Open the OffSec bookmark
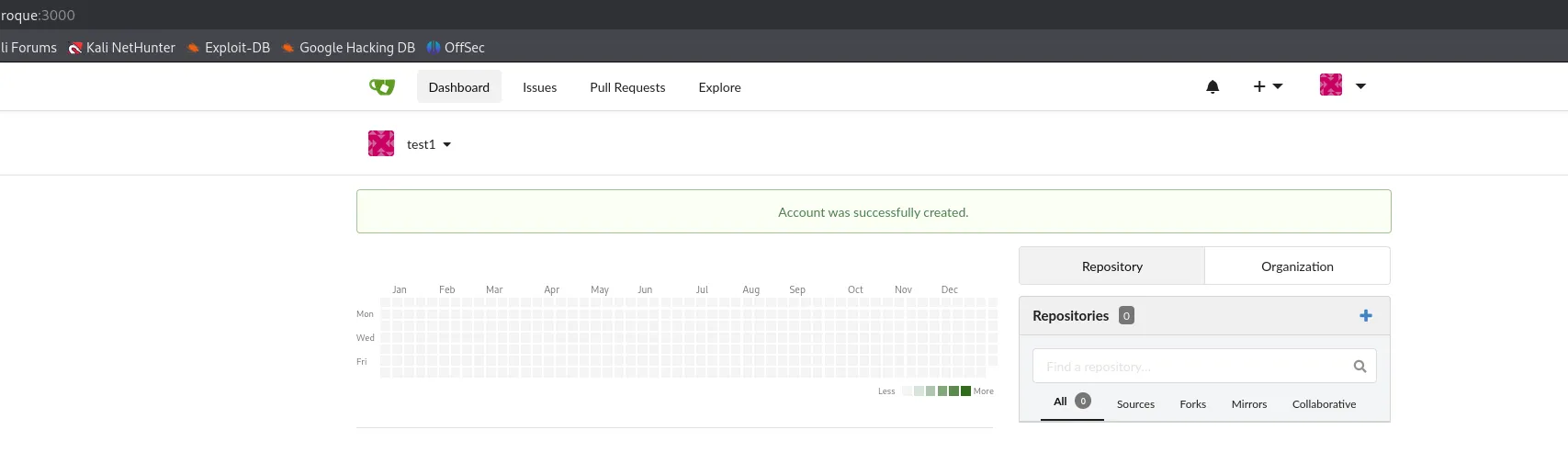 coord(456,48)
